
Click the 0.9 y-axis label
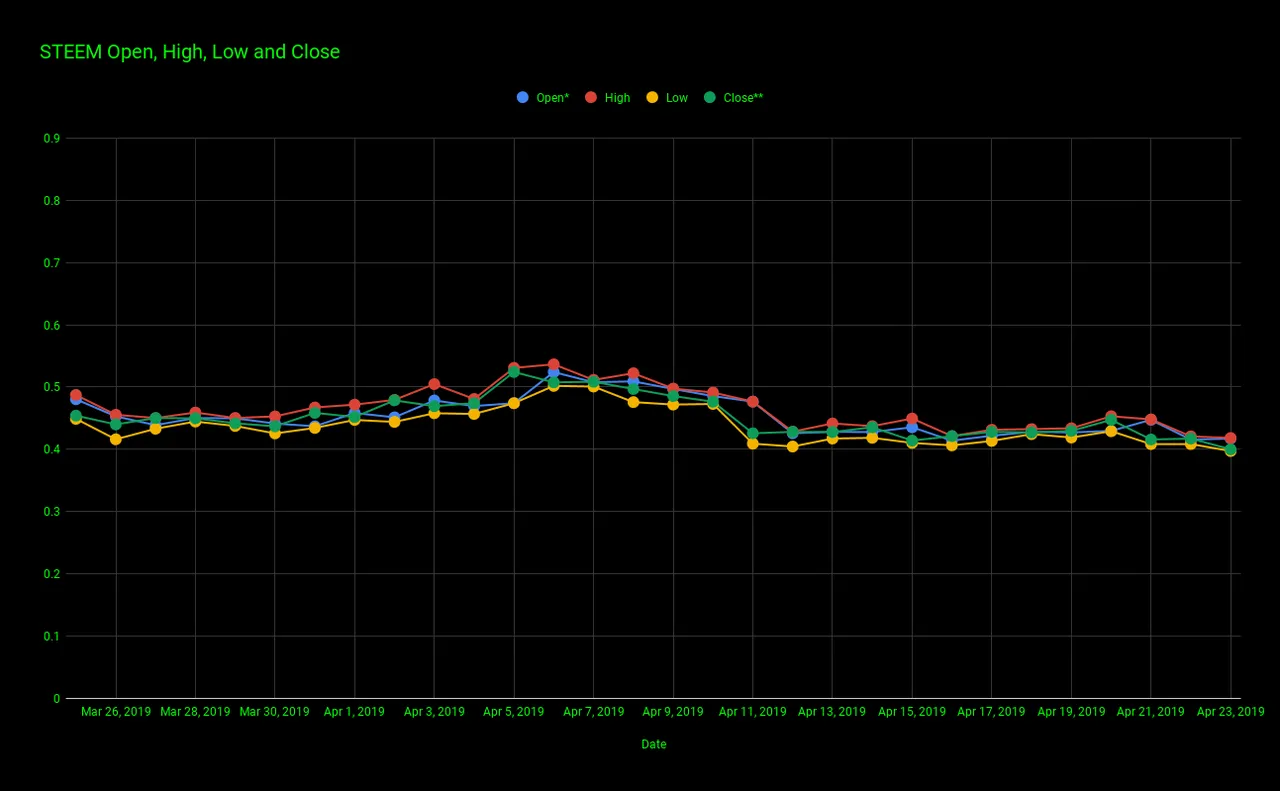[x=51, y=139]
